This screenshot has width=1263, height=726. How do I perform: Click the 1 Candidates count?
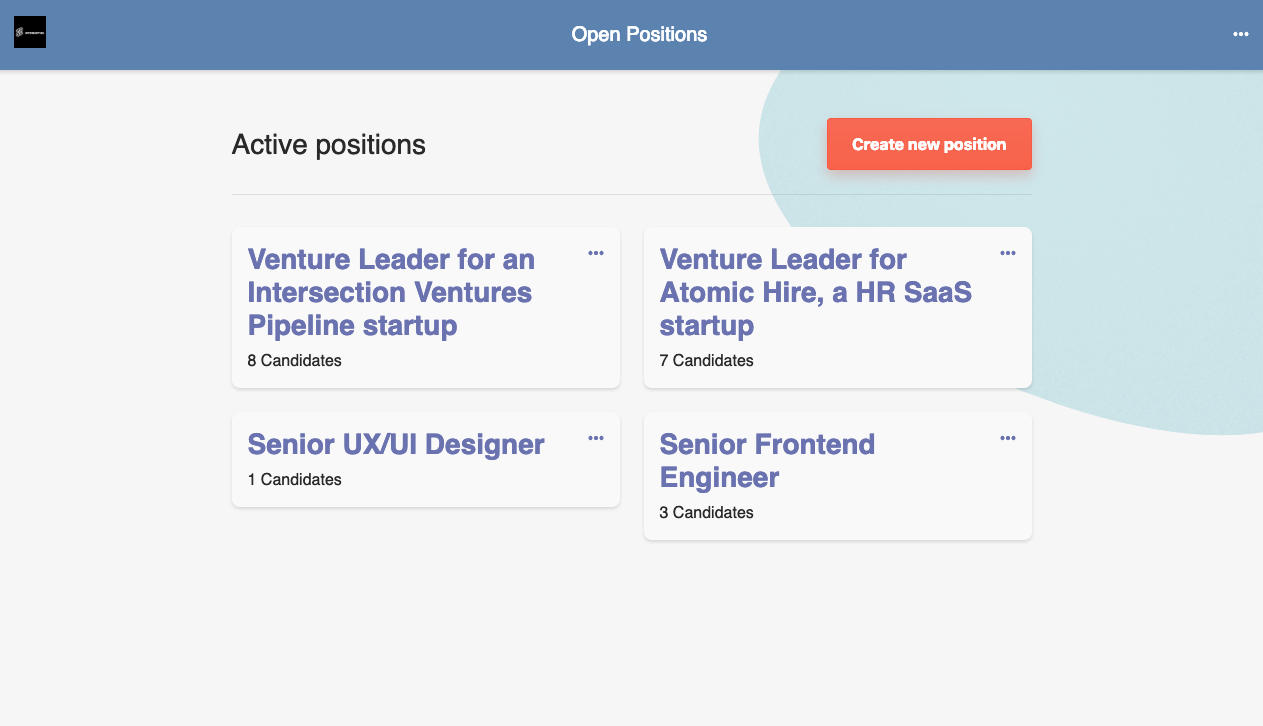tap(294, 479)
